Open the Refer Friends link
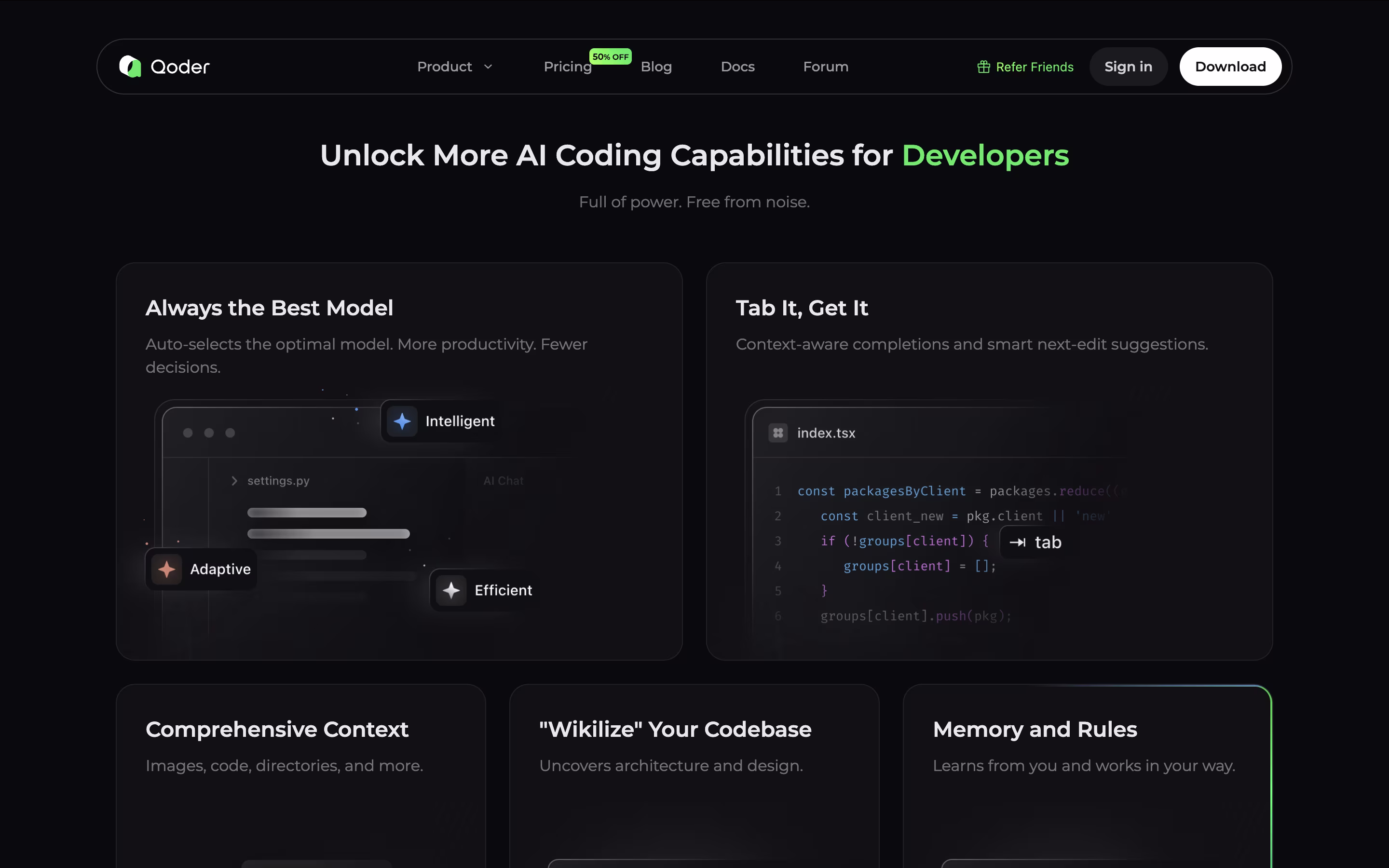The width and height of the screenshot is (1389, 868). (1035, 67)
